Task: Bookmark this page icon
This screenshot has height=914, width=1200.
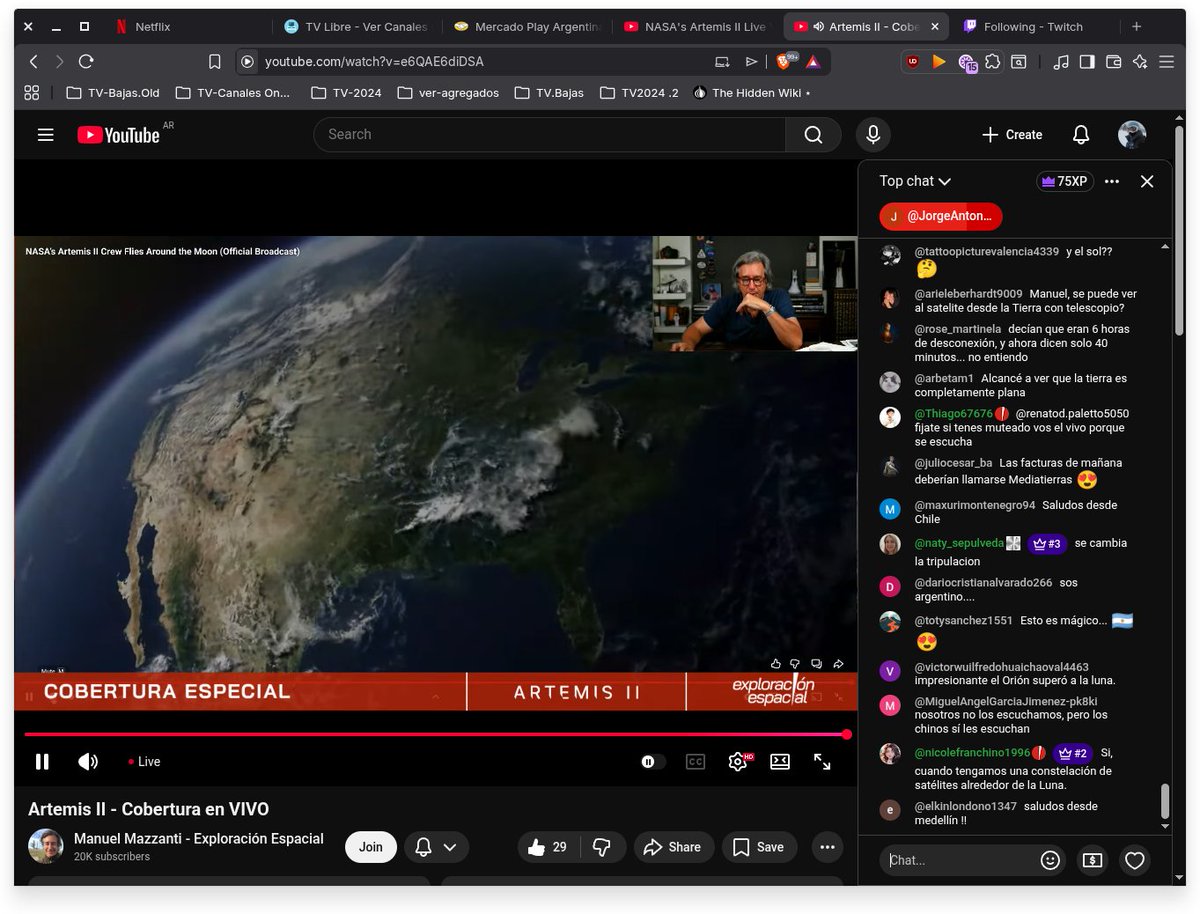Action: [214, 62]
